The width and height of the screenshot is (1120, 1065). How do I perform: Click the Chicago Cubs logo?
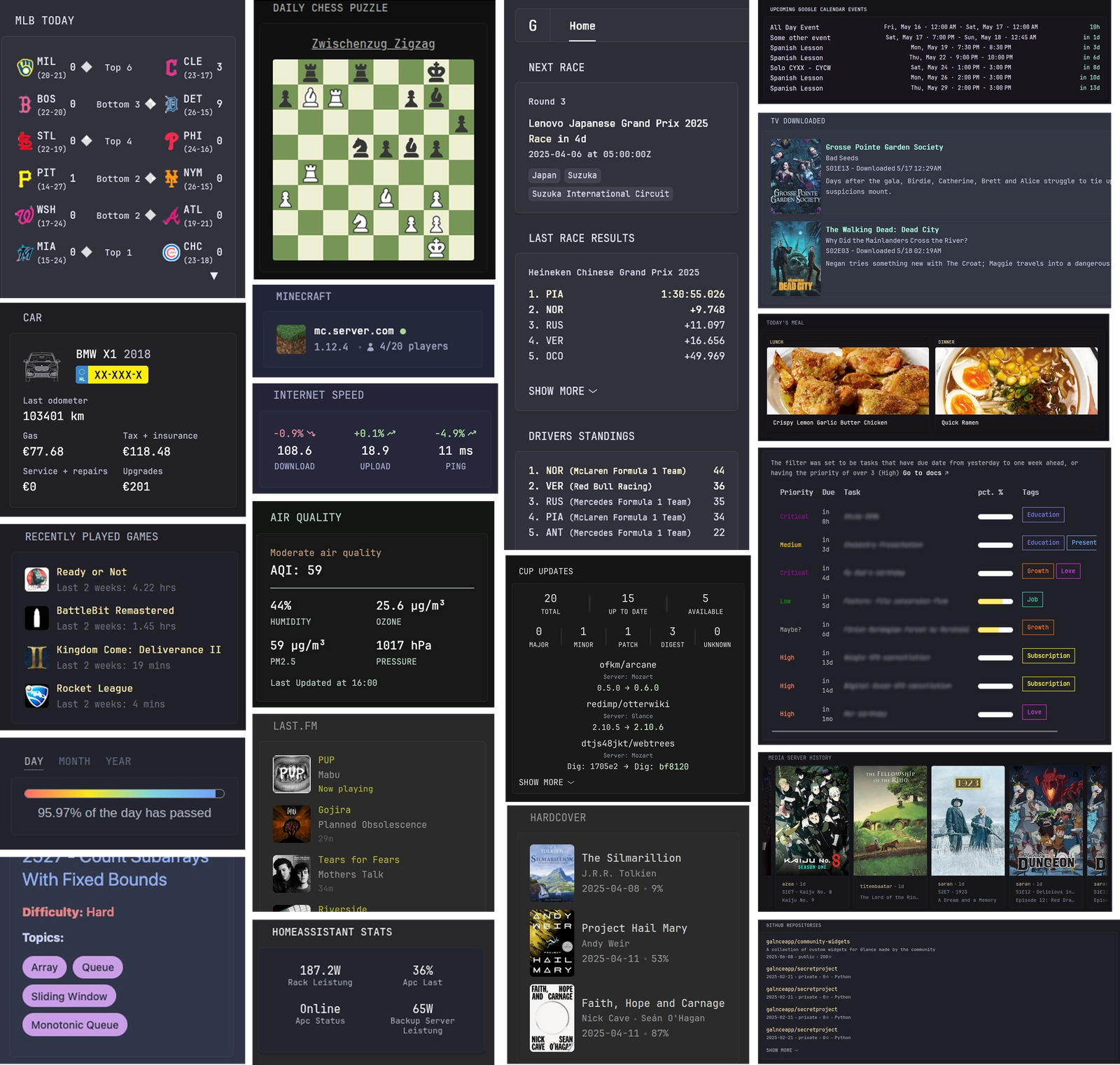pyautogui.click(x=171, y=253)
